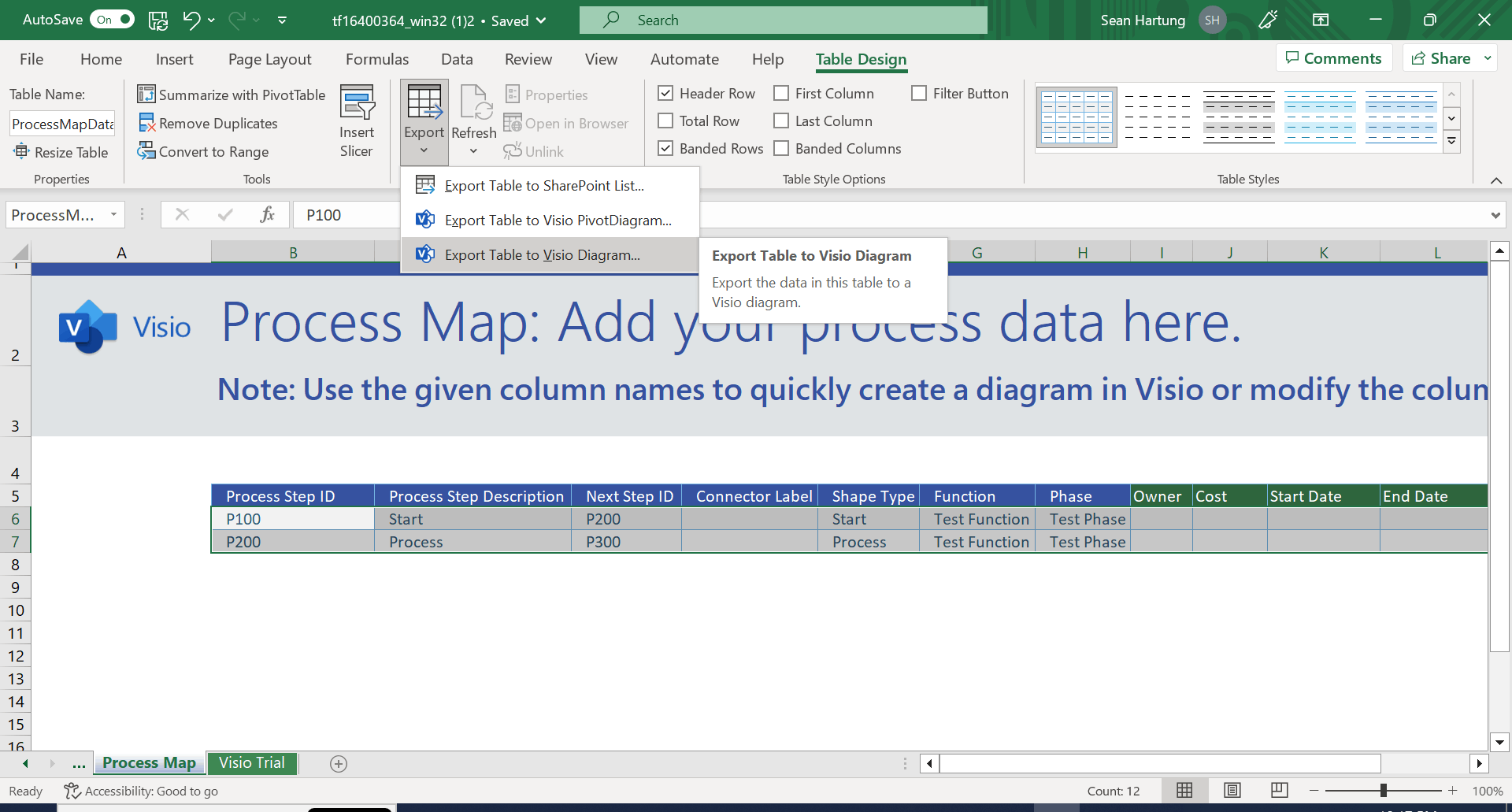1512x812 pixels.
Task: Click the select all corner triangle
Action: point(20,252)
